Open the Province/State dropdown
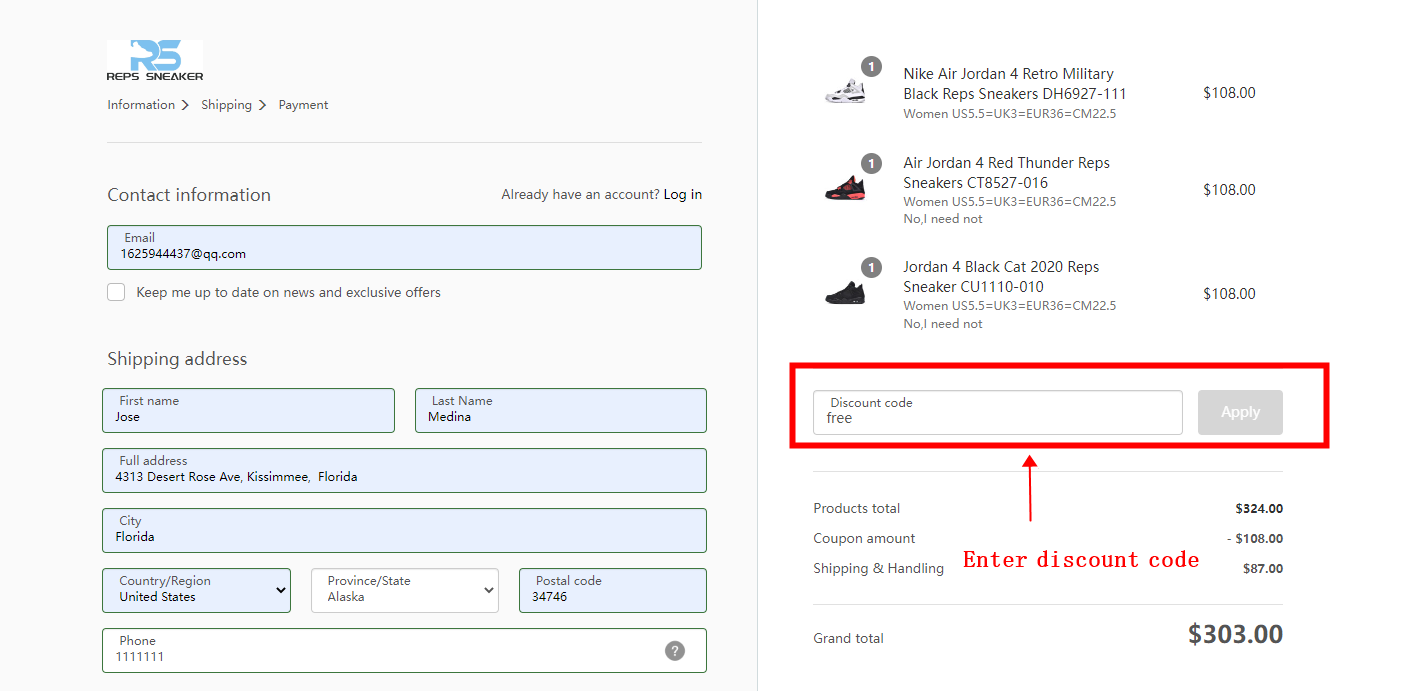1419x691 pixels. [x=405, y=590]
